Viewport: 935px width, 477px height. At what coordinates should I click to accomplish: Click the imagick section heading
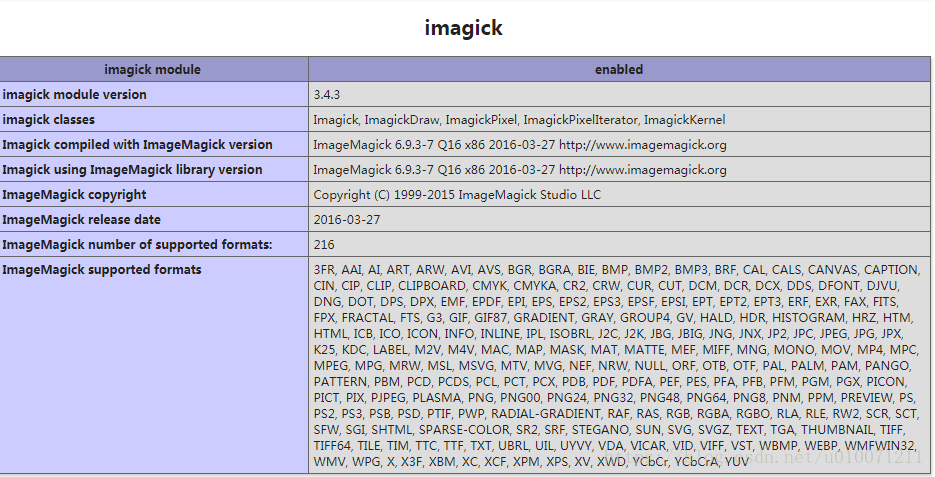pos(463,28)
